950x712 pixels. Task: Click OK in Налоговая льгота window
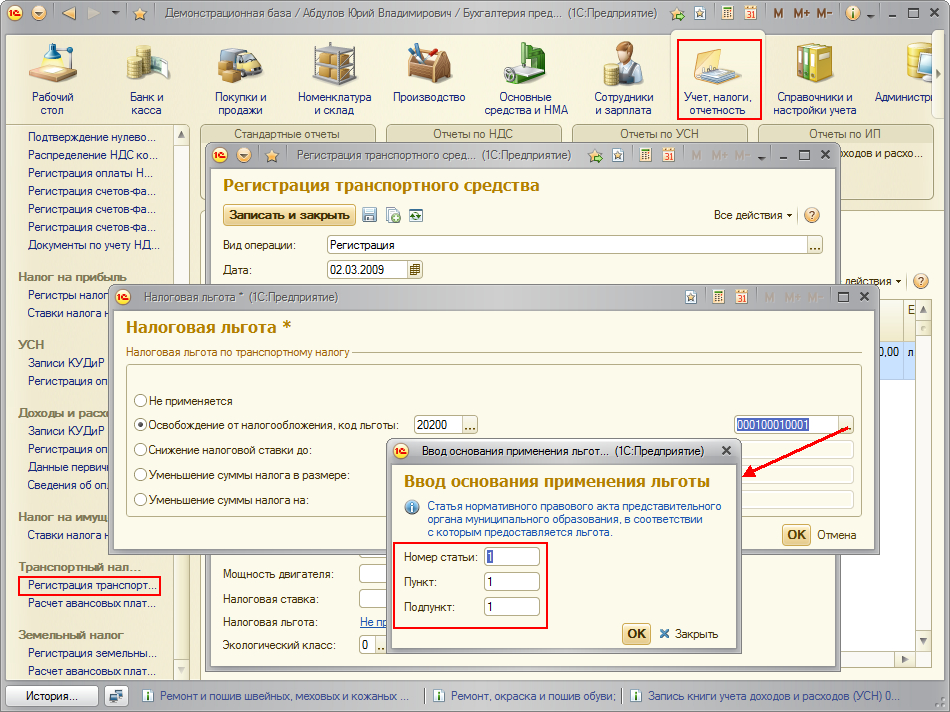[796, 534]
